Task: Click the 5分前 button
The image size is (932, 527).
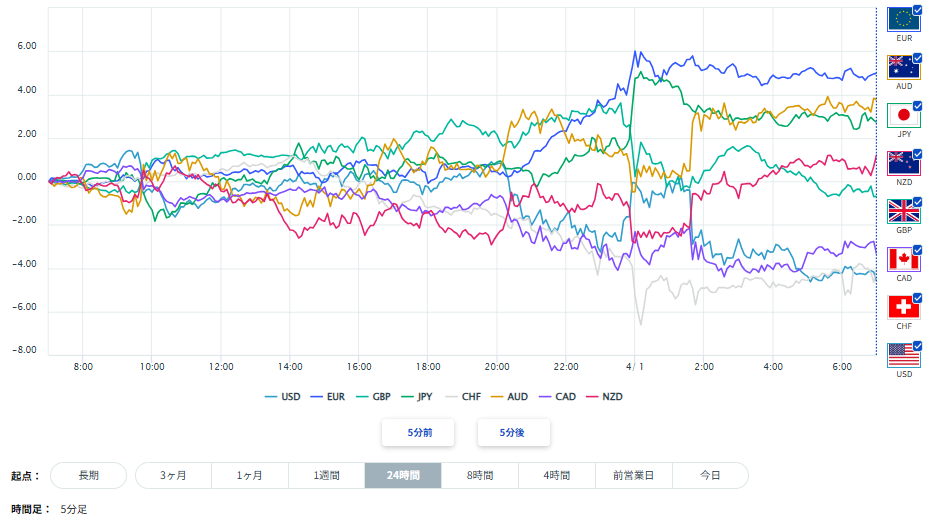Action: click(x=418, y=433)
